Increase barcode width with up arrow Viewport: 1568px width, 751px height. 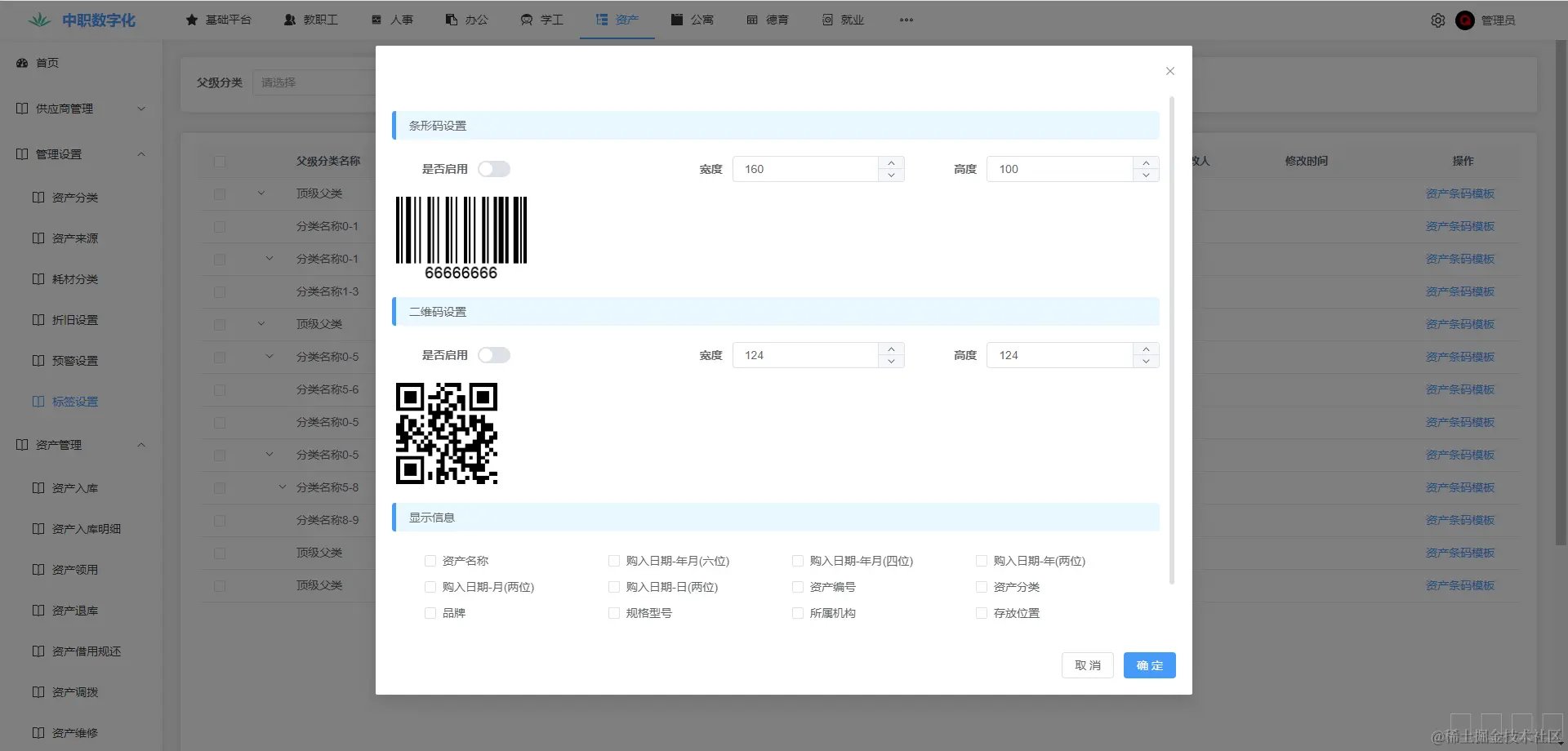coord(891,162)
